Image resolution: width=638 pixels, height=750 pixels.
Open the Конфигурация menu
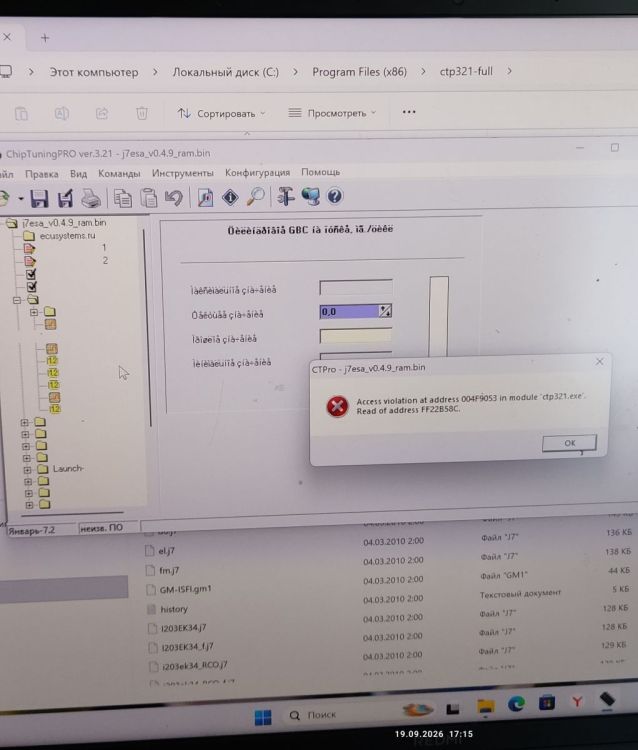(257, 172)
